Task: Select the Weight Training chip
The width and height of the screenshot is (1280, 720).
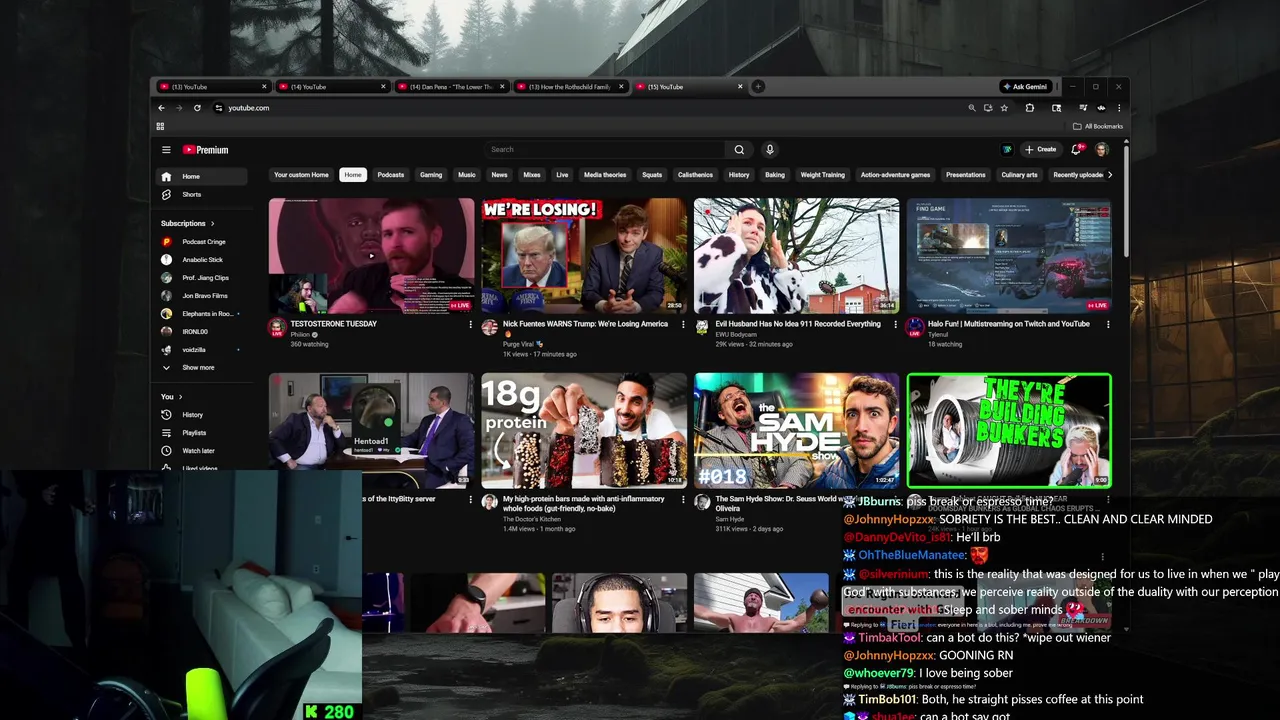Action: click(822, 175)
